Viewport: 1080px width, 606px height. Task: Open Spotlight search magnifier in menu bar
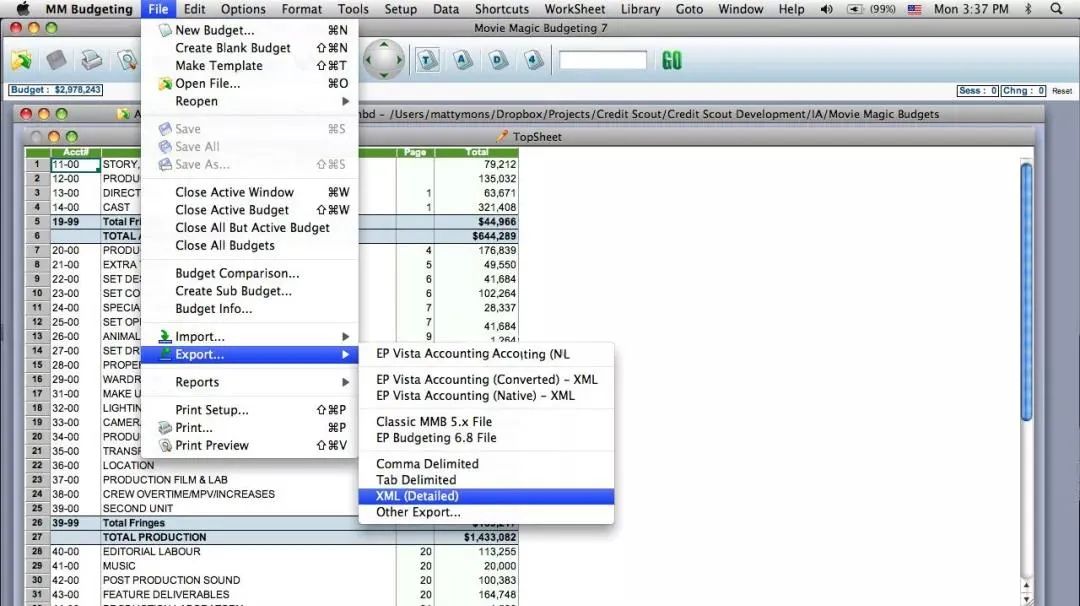click(1056, 9)
